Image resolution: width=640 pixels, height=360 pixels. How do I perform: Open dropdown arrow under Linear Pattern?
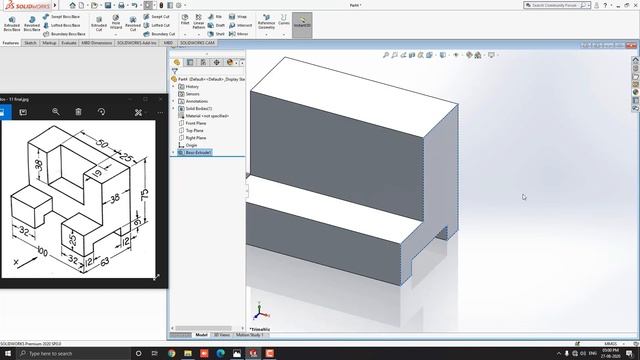tap(199, 35)
